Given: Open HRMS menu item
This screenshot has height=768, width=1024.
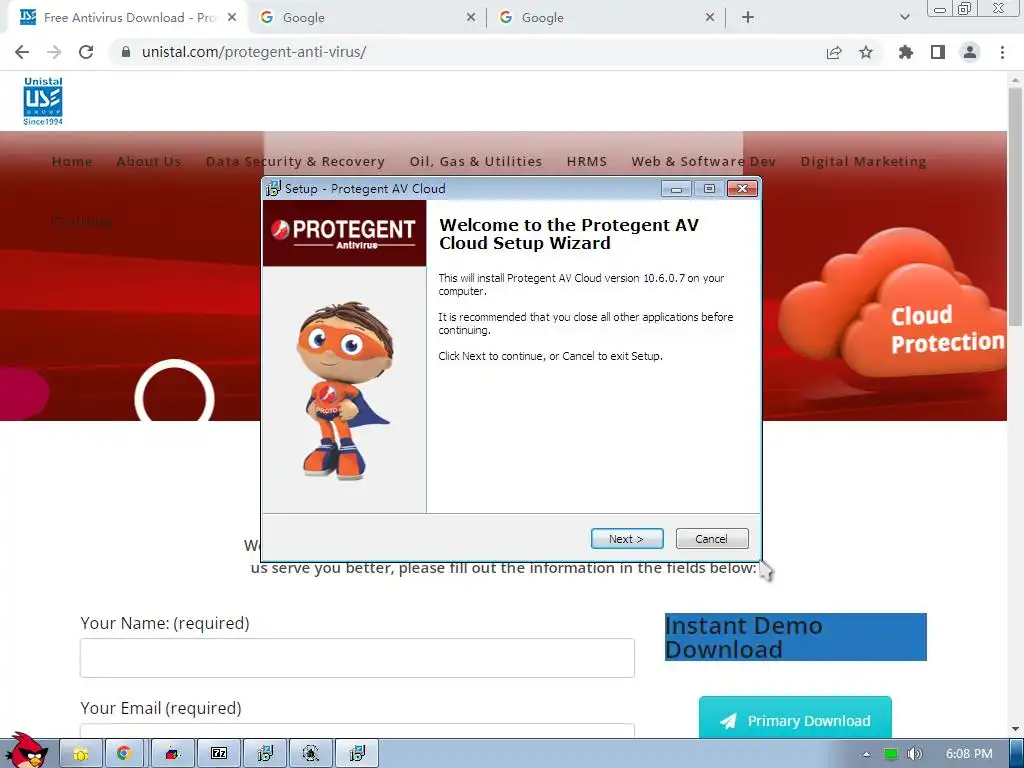Looking at the screenshot, I should [587, 161].
